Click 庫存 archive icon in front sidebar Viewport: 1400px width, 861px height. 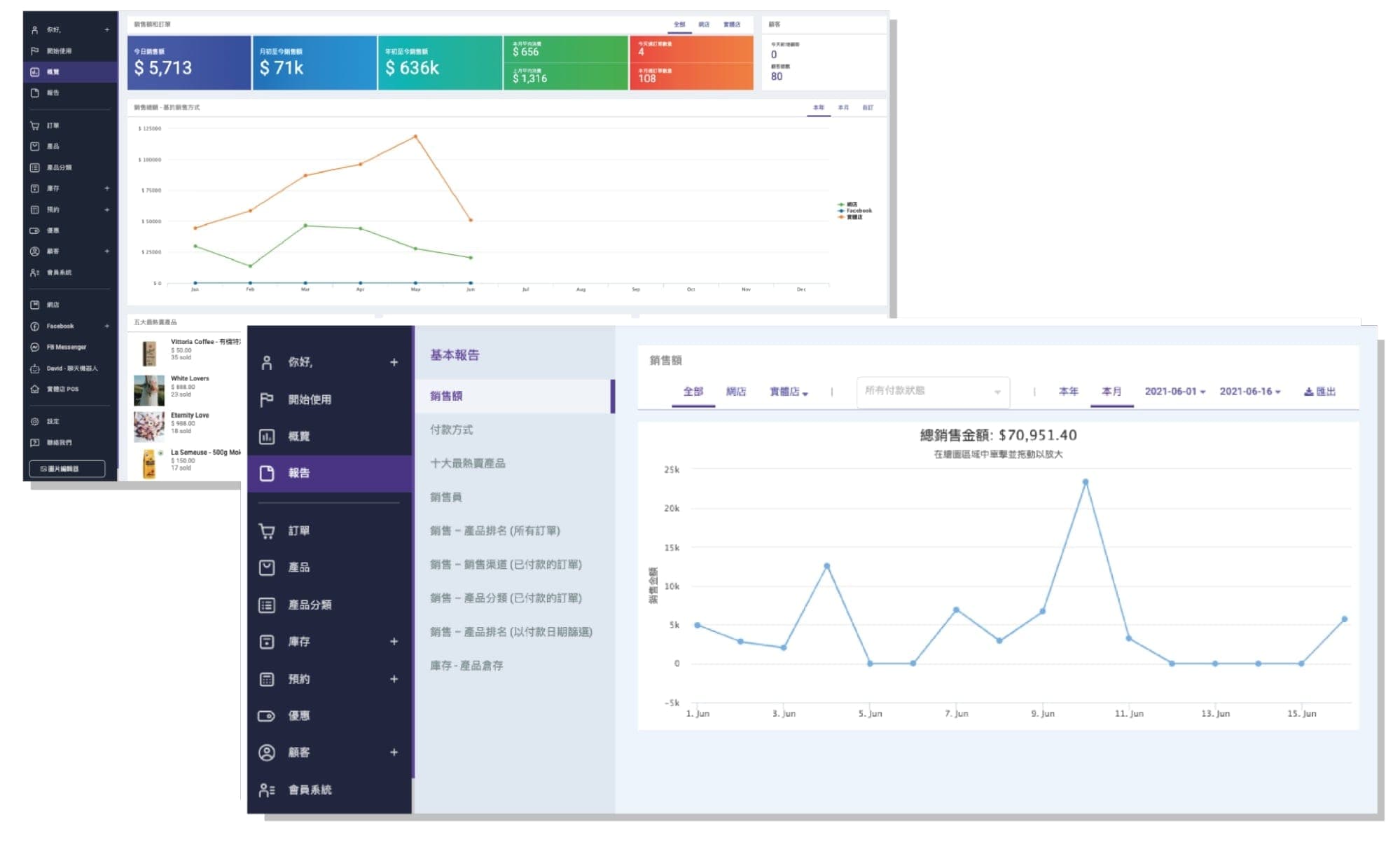pyautogui.click(x=266, y=642)
